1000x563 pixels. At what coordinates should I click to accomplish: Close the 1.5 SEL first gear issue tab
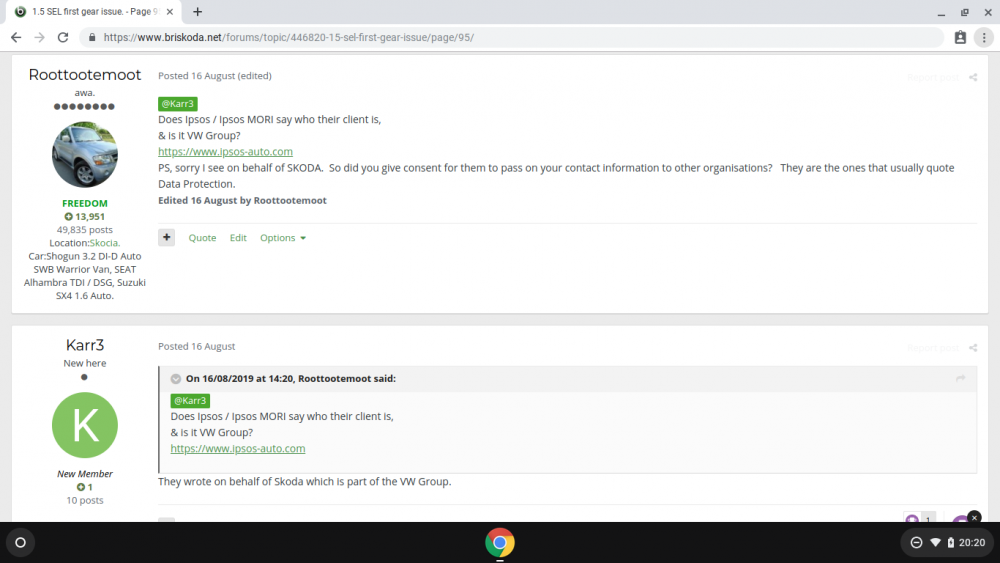tap(170, 11)
